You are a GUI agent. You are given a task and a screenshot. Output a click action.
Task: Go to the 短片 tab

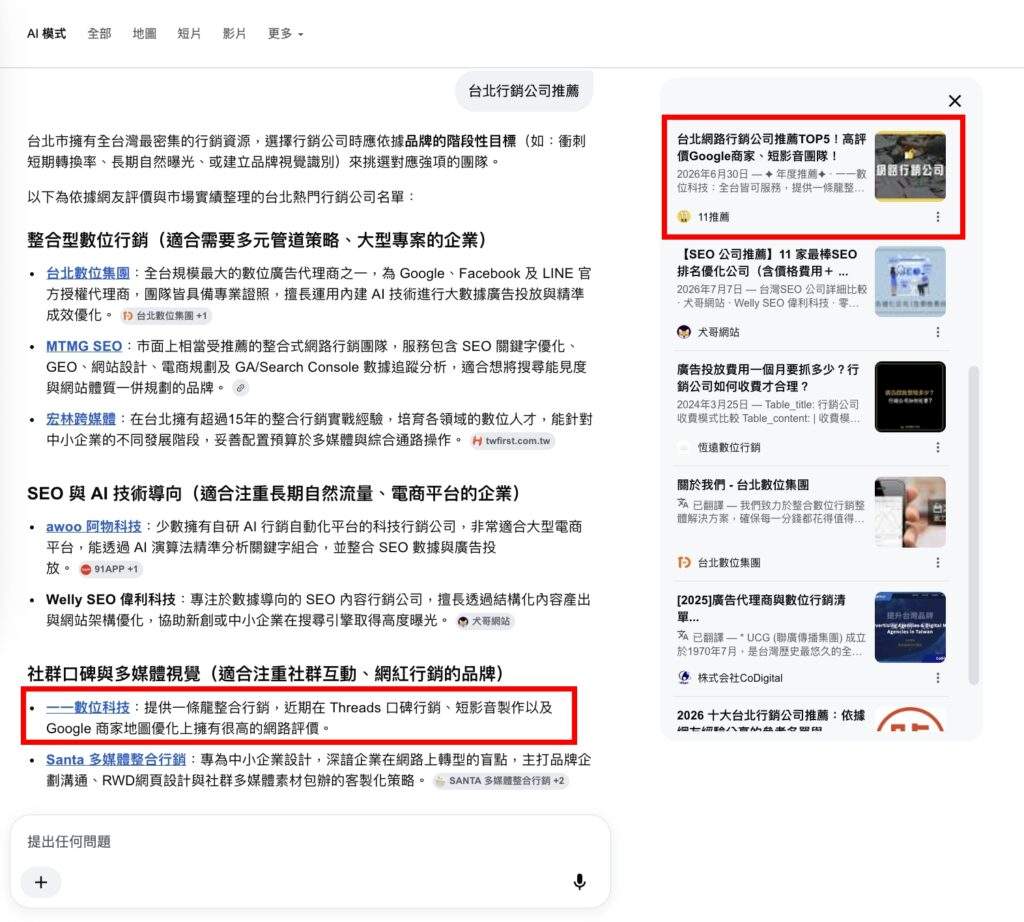point(189,34)
